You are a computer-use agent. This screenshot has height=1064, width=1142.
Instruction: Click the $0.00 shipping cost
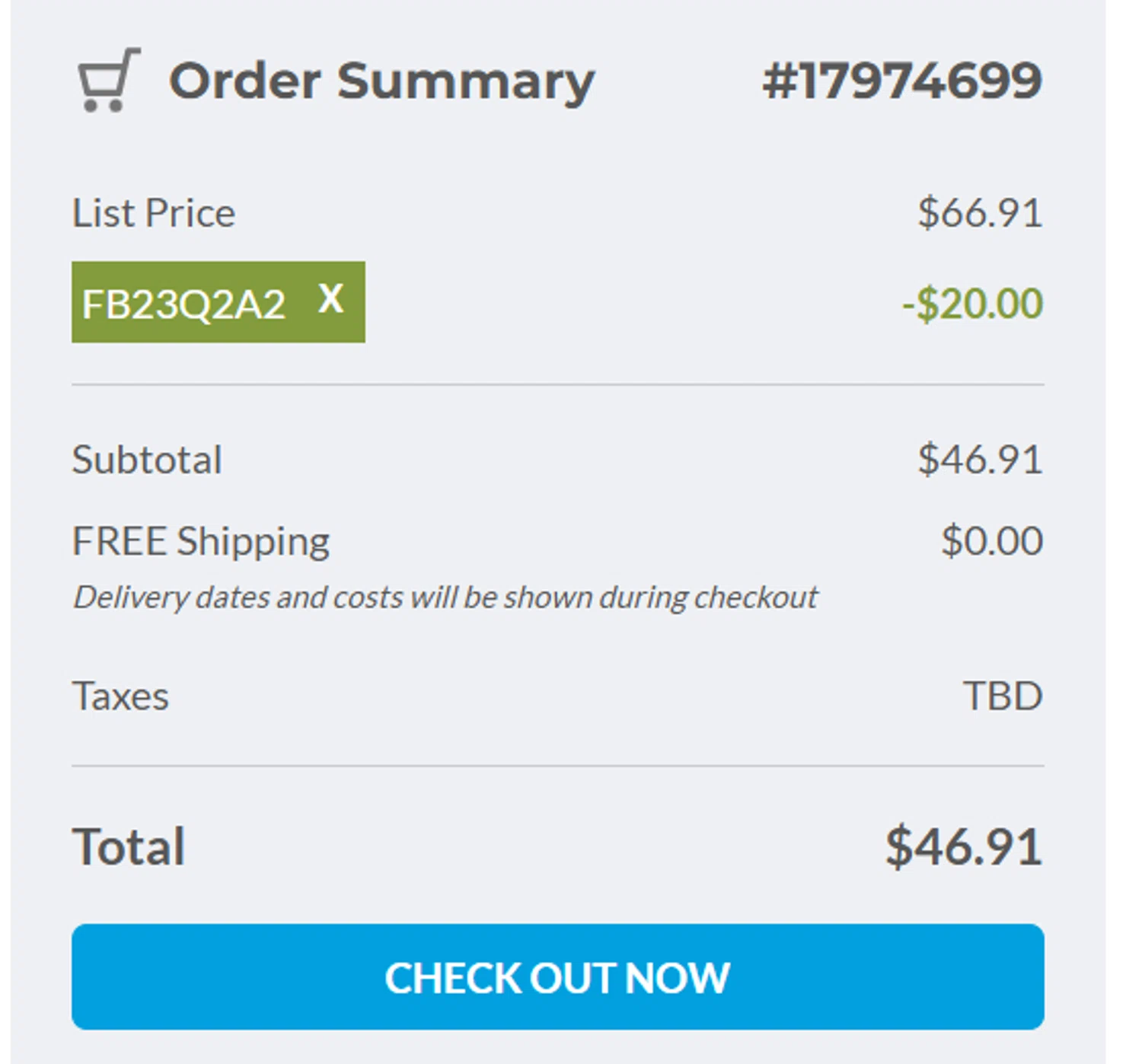coord(992,541)
